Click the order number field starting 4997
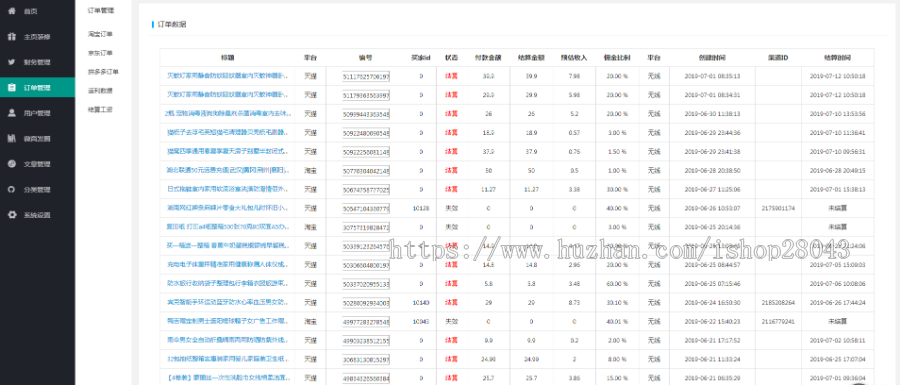This screenshot has height=385, width=900. [x=366, y=321]
